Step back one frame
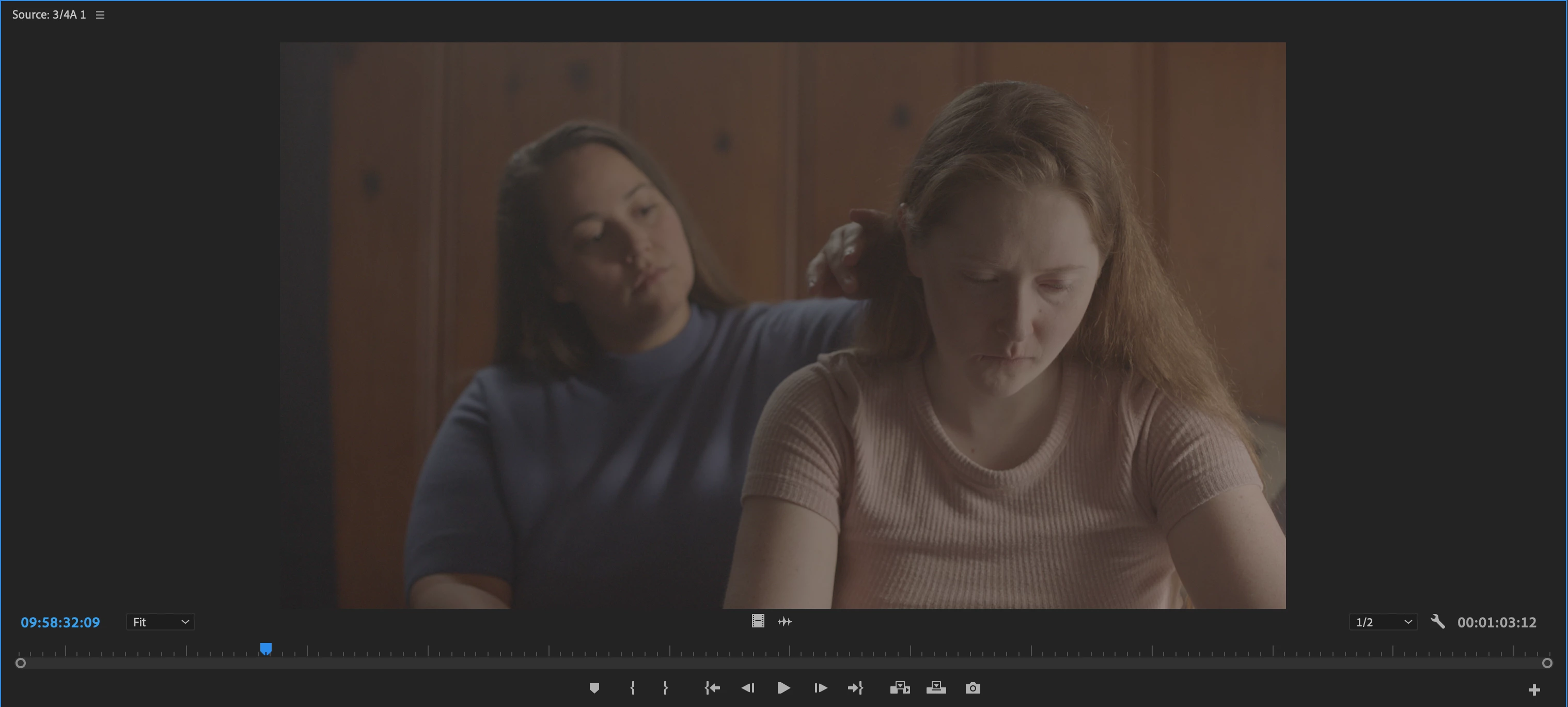This screenshot has width=1568, height=707. (x=747, y=688)
